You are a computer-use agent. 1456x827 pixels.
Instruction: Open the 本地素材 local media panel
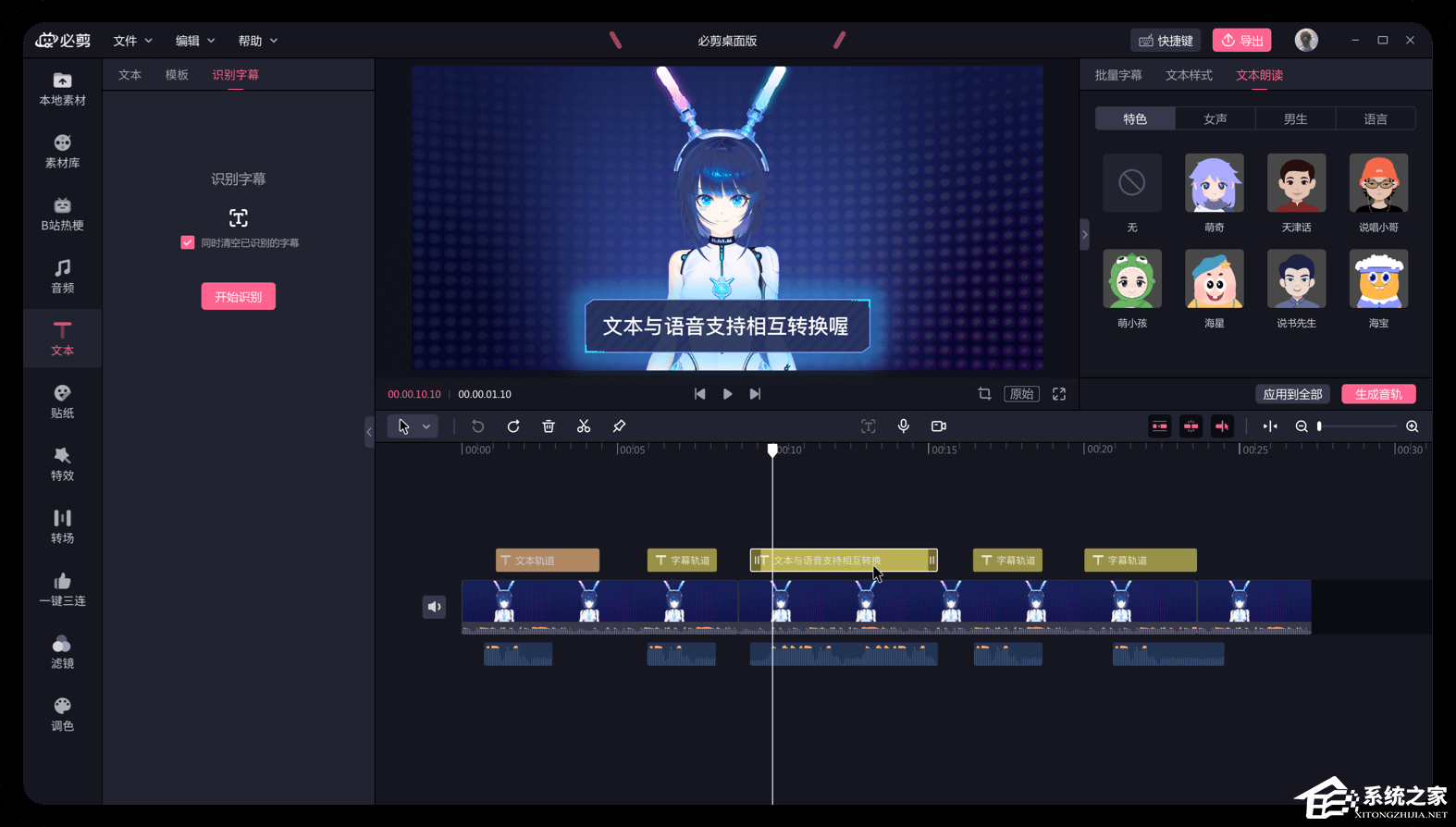tap(62, 89)
